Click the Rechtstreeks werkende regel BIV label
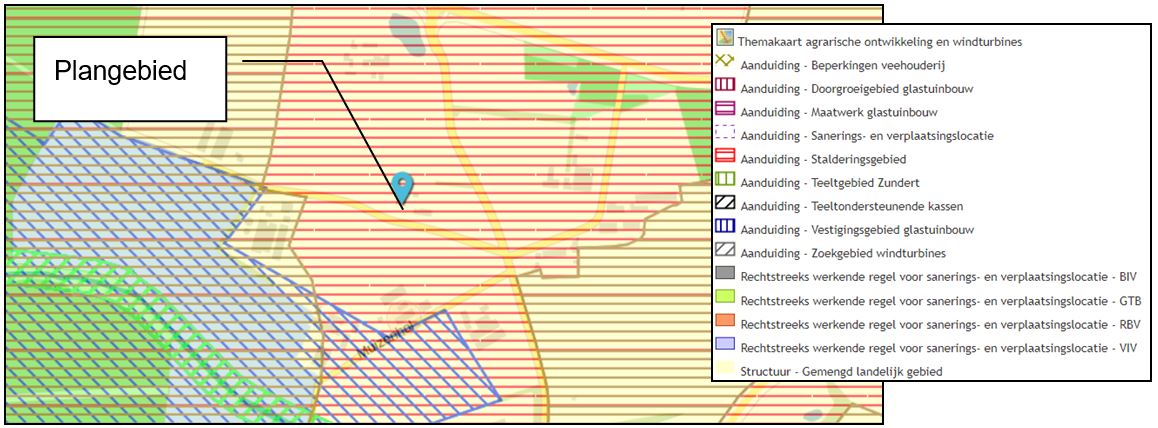This screenshot has height=428, width=1158. pyautogui.click(x=938, y=277)
